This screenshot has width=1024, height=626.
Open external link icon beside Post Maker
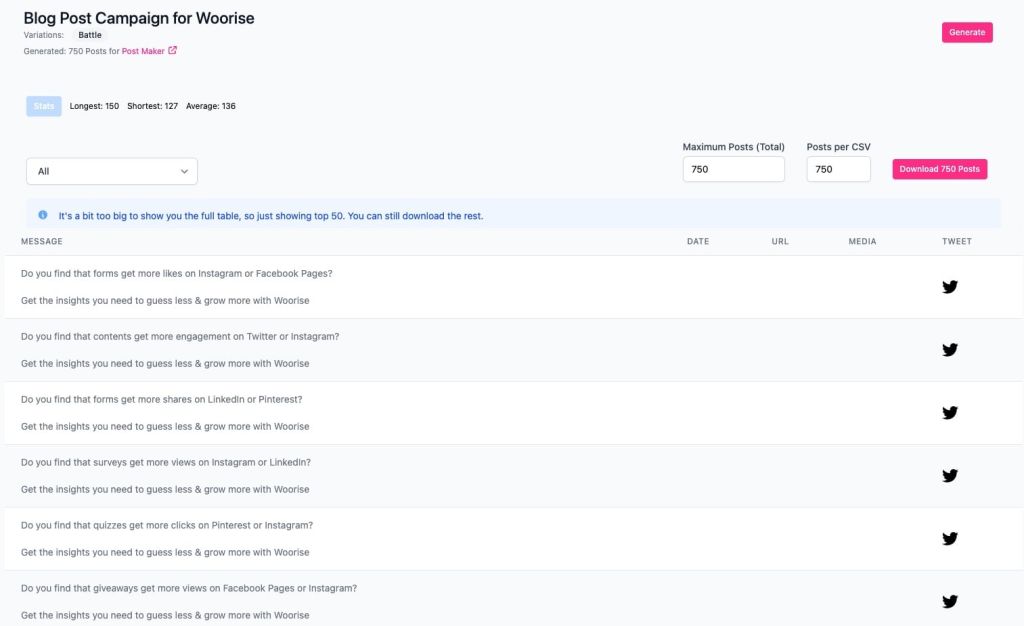[x=172, y=50]
